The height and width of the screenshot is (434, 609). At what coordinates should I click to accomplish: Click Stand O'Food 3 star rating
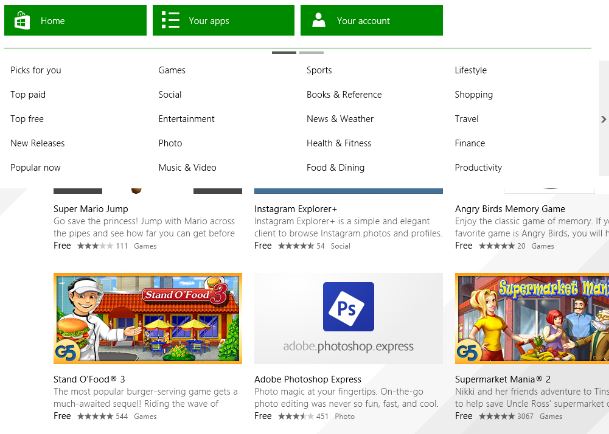pyautogui.click(x=95, y=416)
